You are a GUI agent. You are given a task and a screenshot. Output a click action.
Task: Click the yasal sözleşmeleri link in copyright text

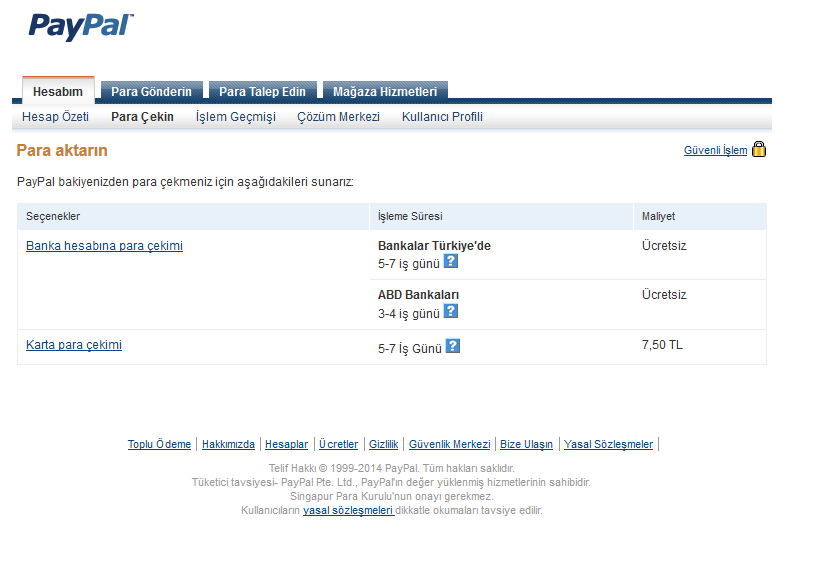348,510
